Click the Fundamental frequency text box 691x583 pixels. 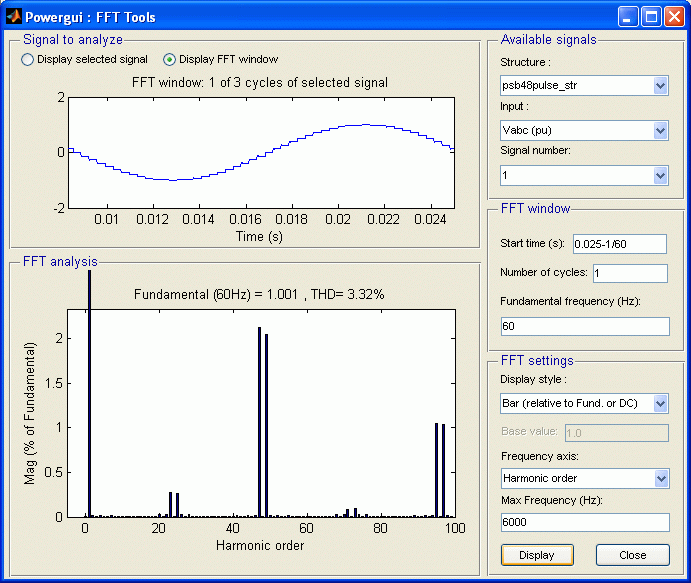click(x=584, y=326)
